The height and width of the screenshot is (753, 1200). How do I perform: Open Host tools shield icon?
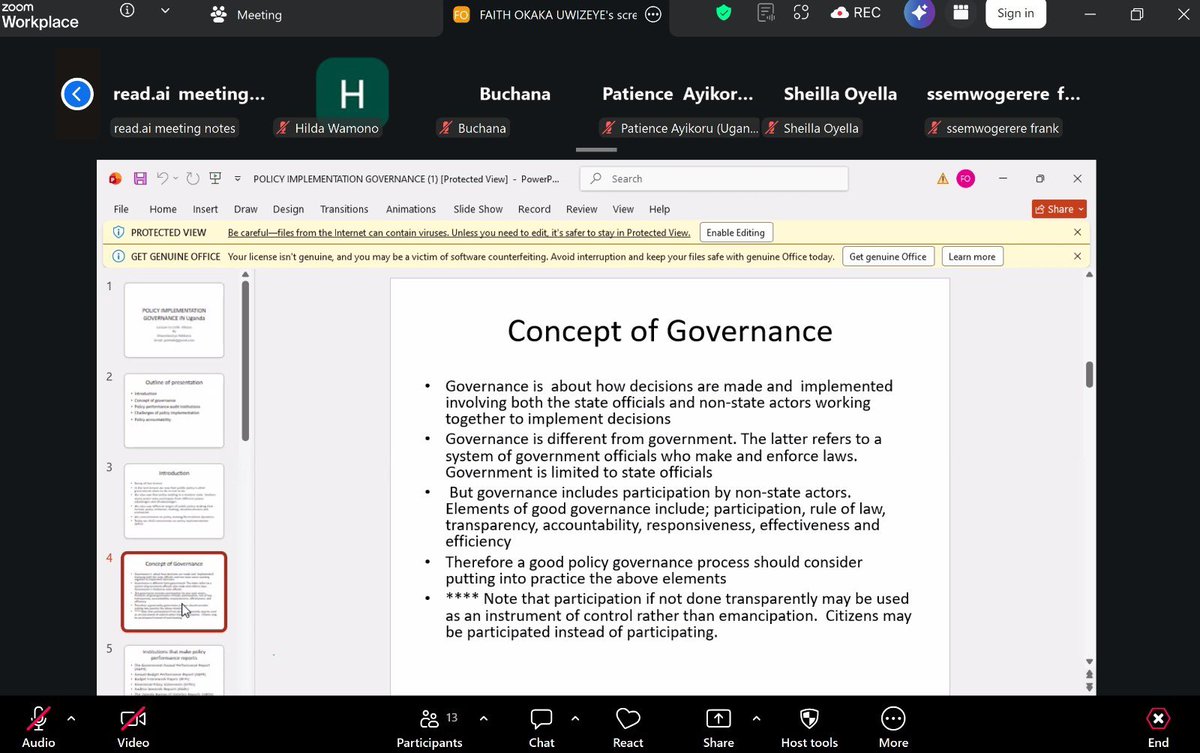coord(809,719)
